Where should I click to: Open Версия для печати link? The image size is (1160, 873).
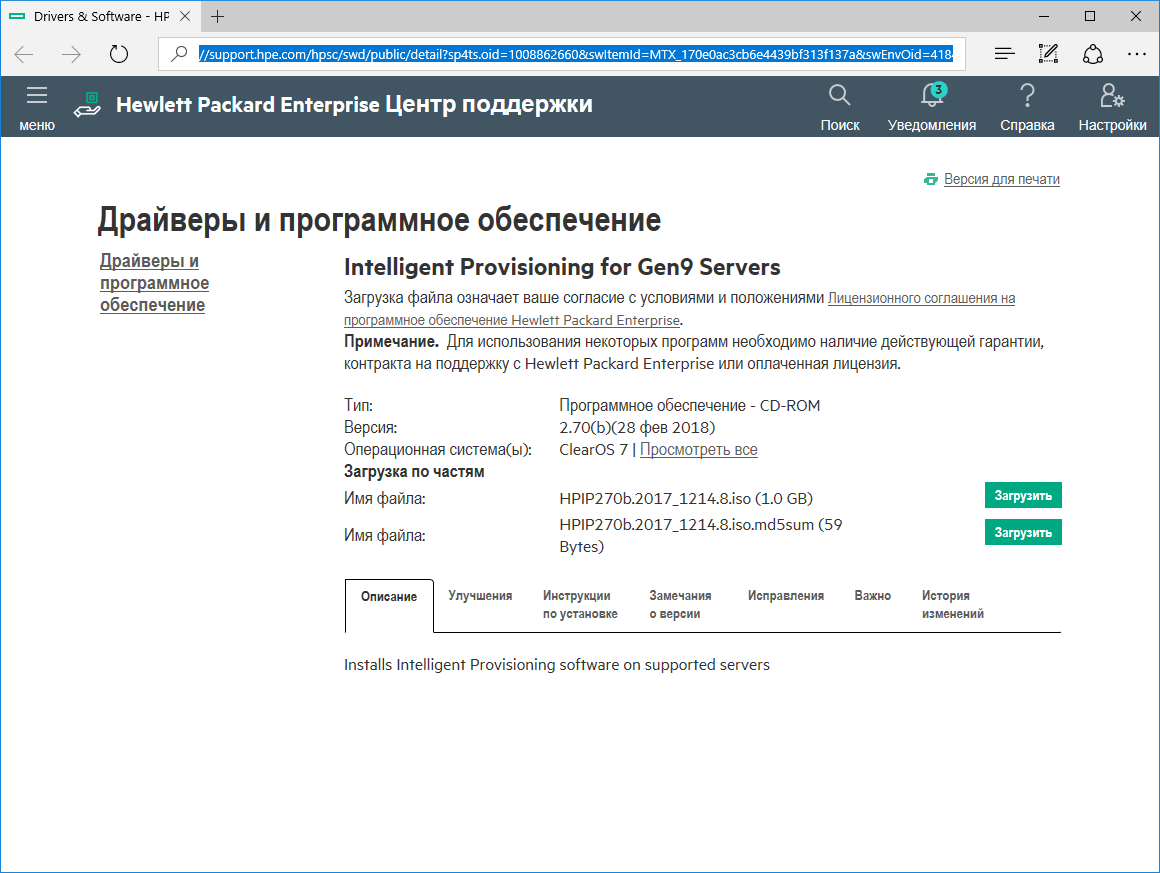point(1002,179)
